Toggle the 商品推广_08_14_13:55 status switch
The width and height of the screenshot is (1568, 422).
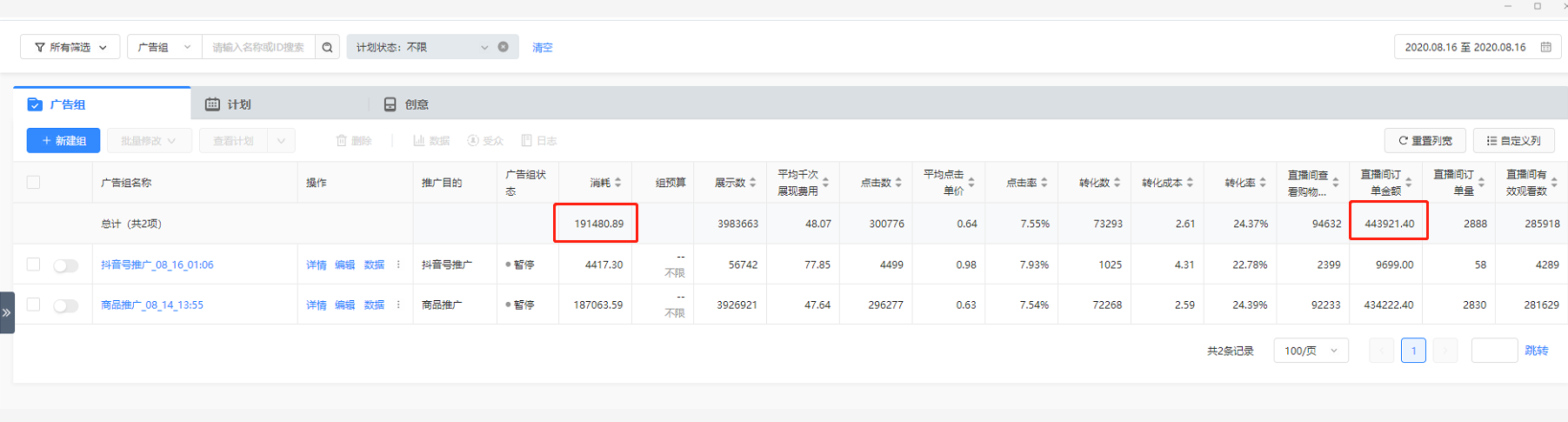[65, 305]
